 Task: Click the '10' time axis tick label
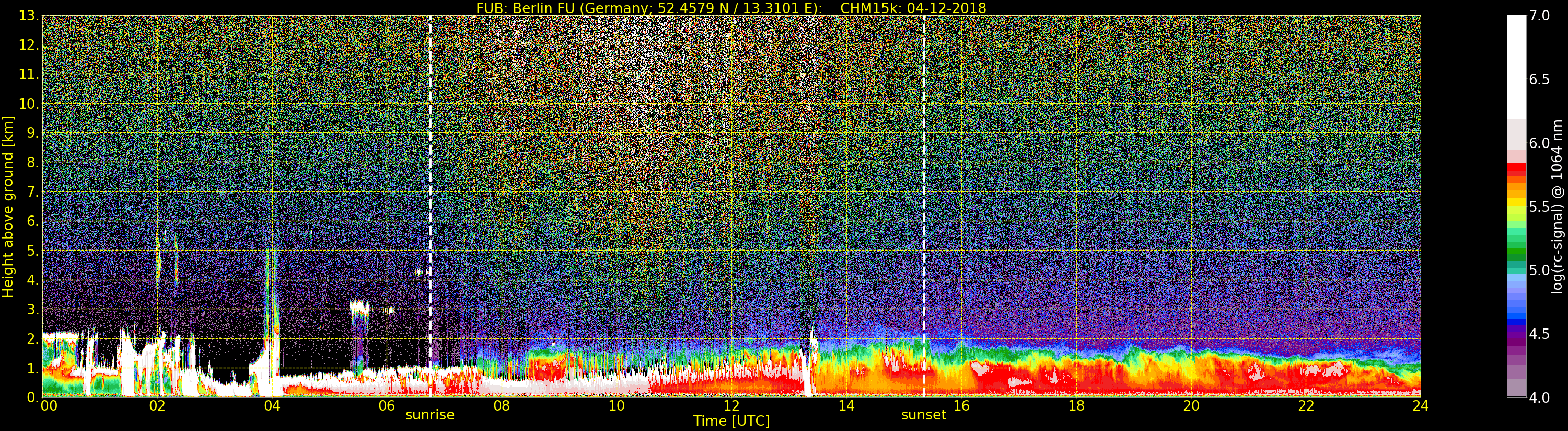pos(617,405)
